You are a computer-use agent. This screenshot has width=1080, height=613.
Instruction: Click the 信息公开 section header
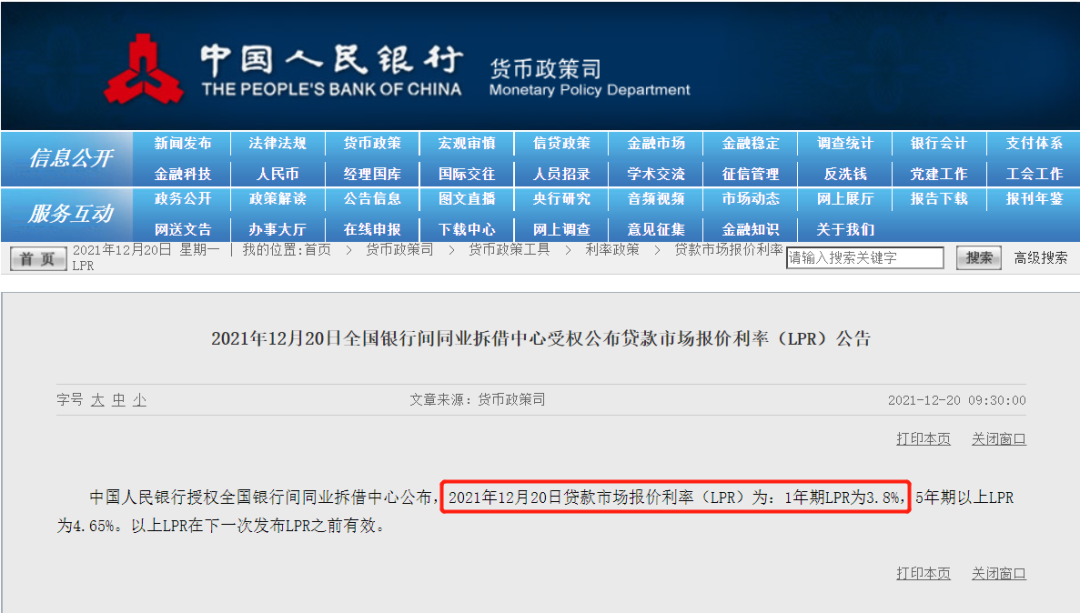70,158
